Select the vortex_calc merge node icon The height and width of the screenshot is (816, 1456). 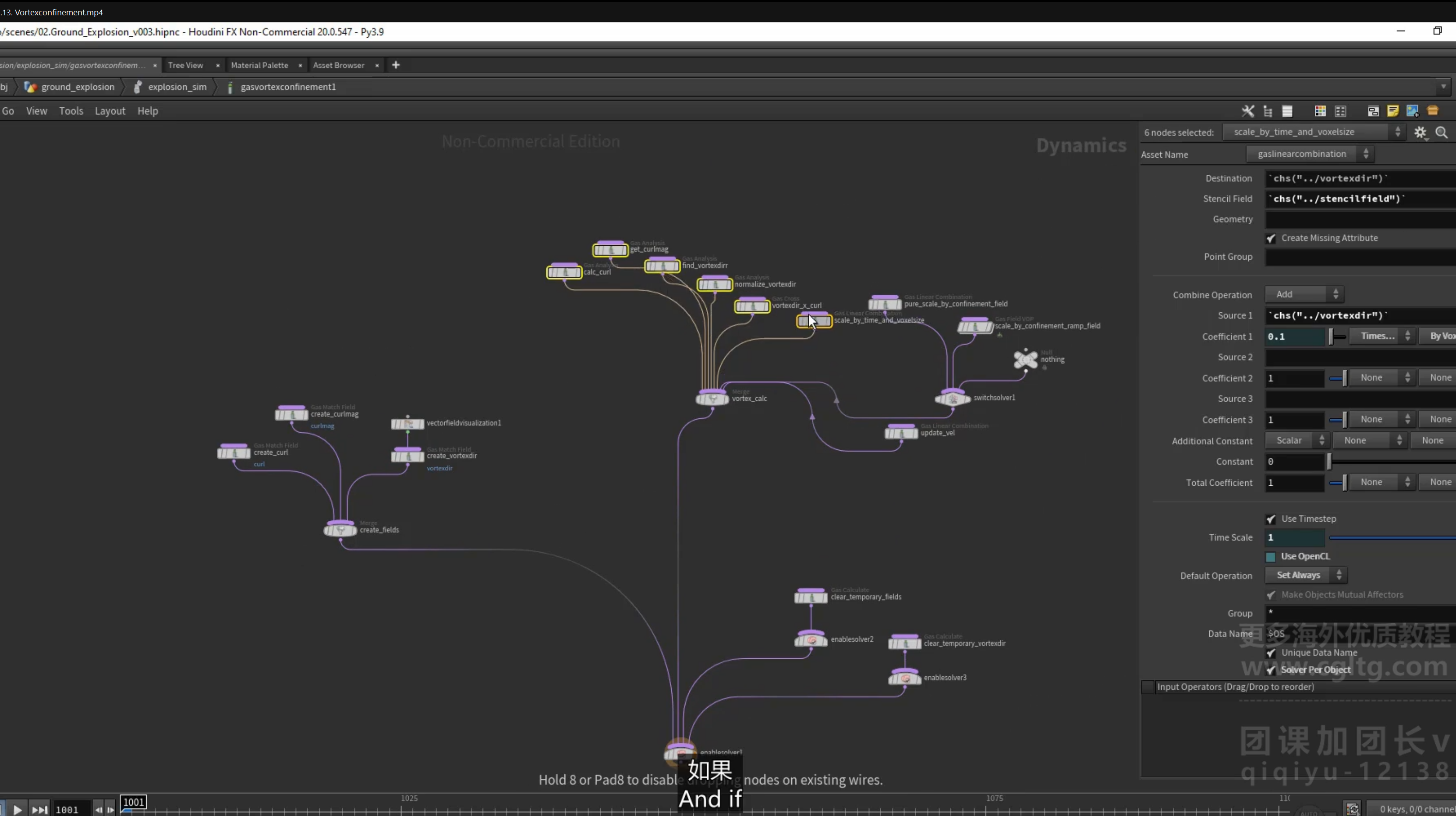pyautogui.click(x=712, y=398)
